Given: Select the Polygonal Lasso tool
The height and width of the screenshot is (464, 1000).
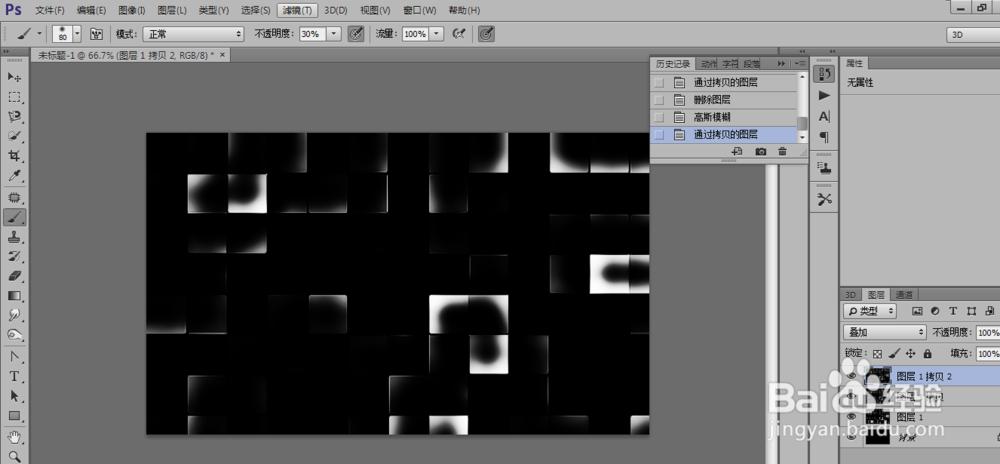Looking at the screenshot, I should (x=14, y=117).
